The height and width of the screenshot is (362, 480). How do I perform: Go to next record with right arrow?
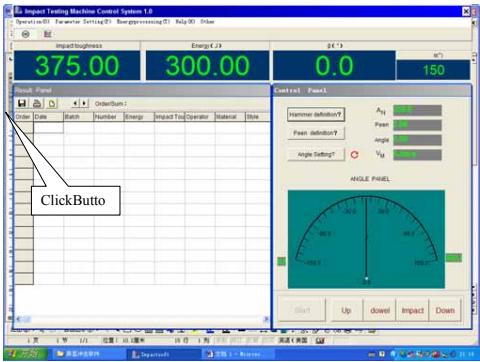pos(84,103)
